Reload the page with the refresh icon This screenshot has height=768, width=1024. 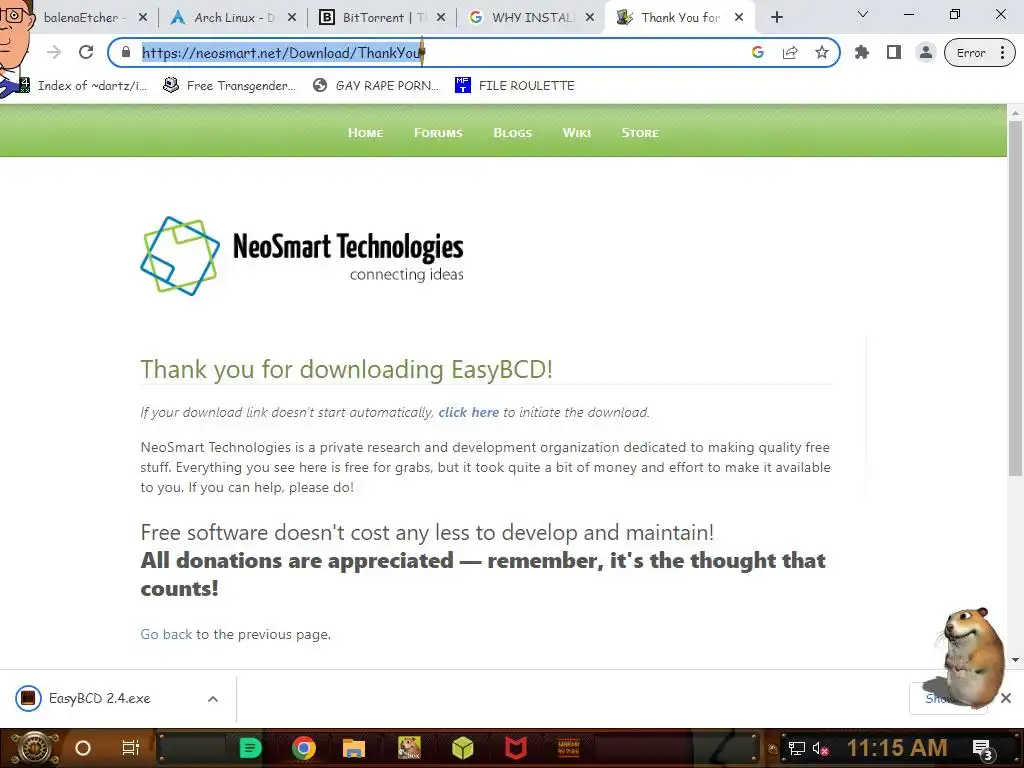(x=86, y=52)
